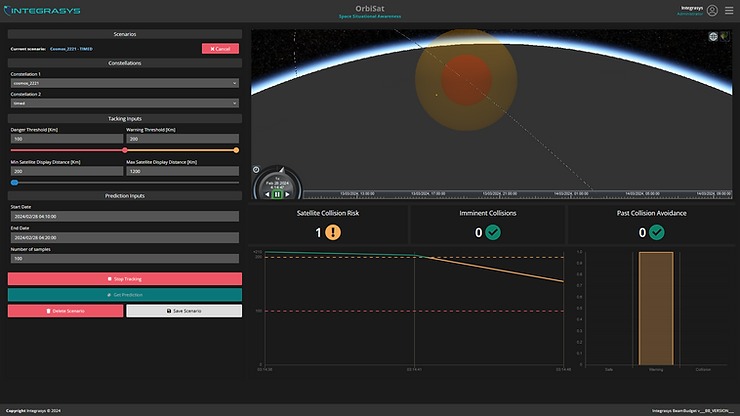Screen dimensions: 740x416
Task: Click the red danger zone on the globe
Action: pos(466,79)
